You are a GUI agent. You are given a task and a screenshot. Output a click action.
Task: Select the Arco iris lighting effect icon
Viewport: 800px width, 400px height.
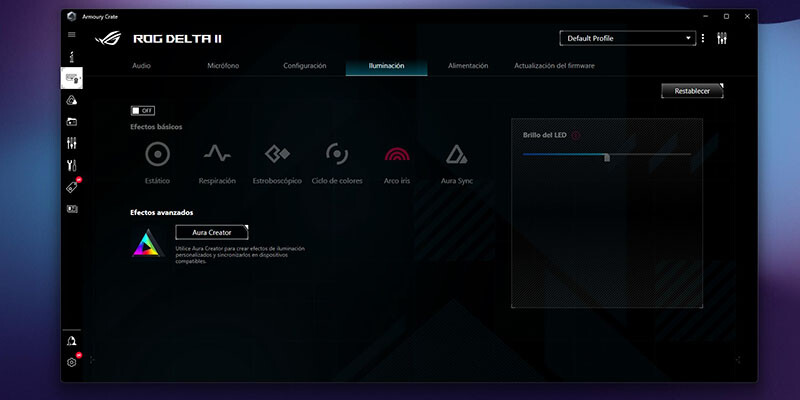click(397, 154)
